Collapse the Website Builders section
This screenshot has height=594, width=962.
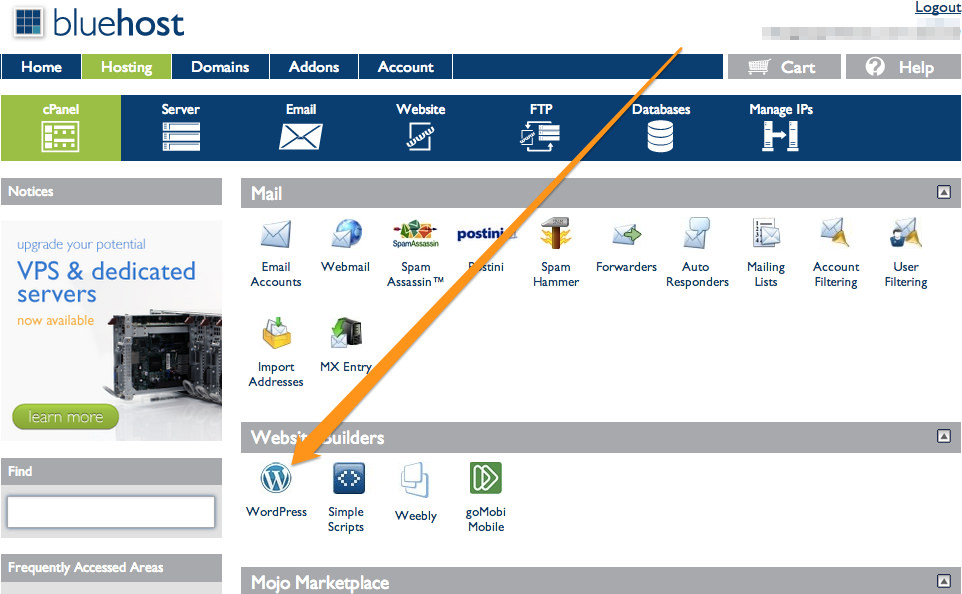click(x=944, y=436)
